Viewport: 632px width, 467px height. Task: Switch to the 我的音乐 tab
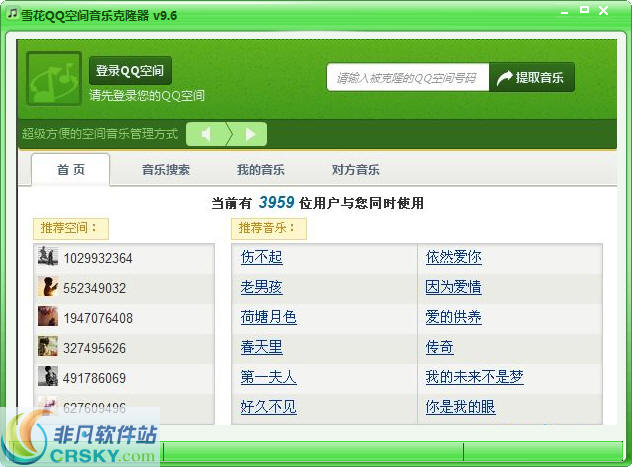coord(261,170)
